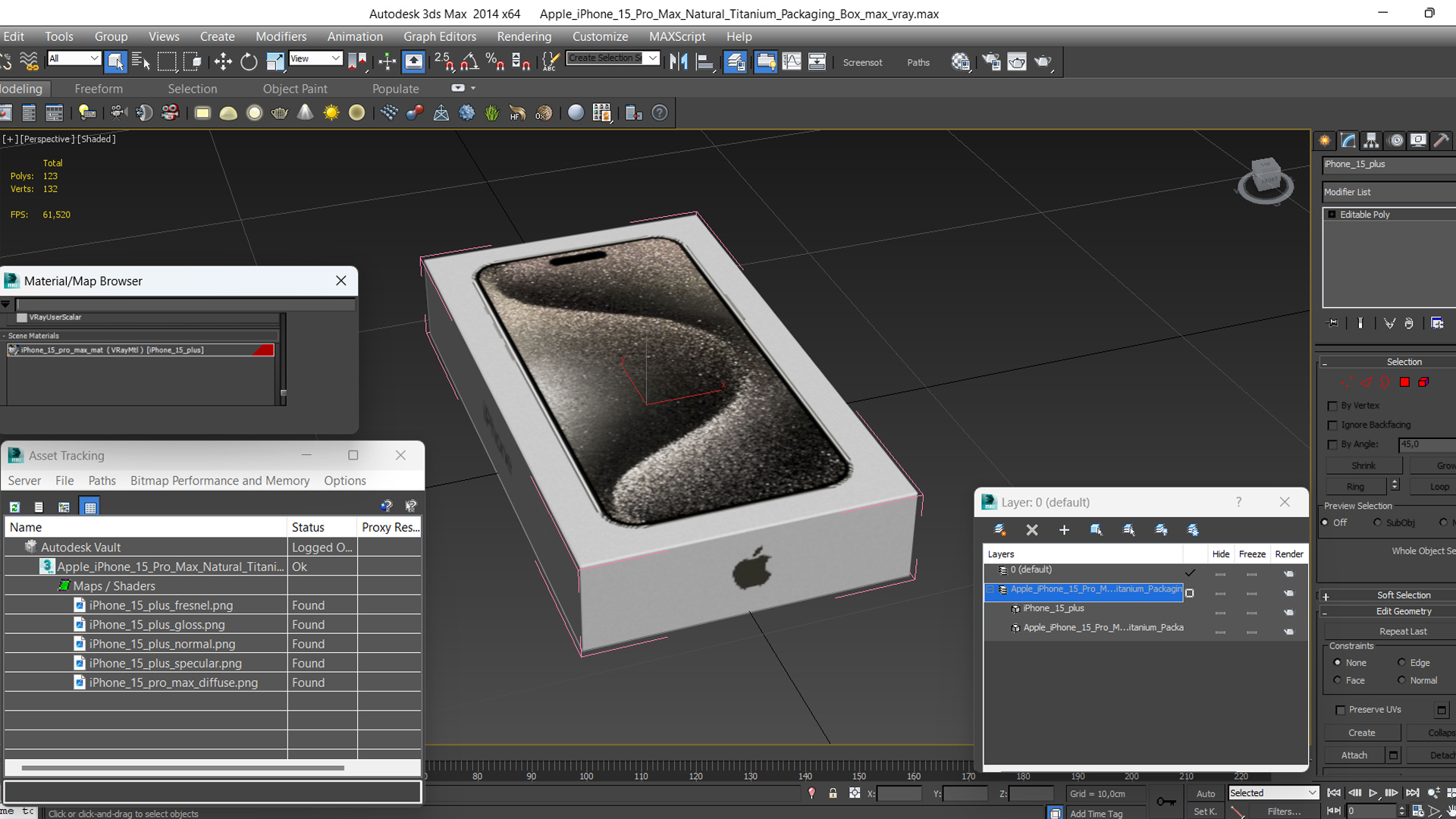Image resolution: width=1456 pixels, height=819 pixels.
Task: Open Bitmap Performance and Memory menu
Action: click(x=220, y=481)
